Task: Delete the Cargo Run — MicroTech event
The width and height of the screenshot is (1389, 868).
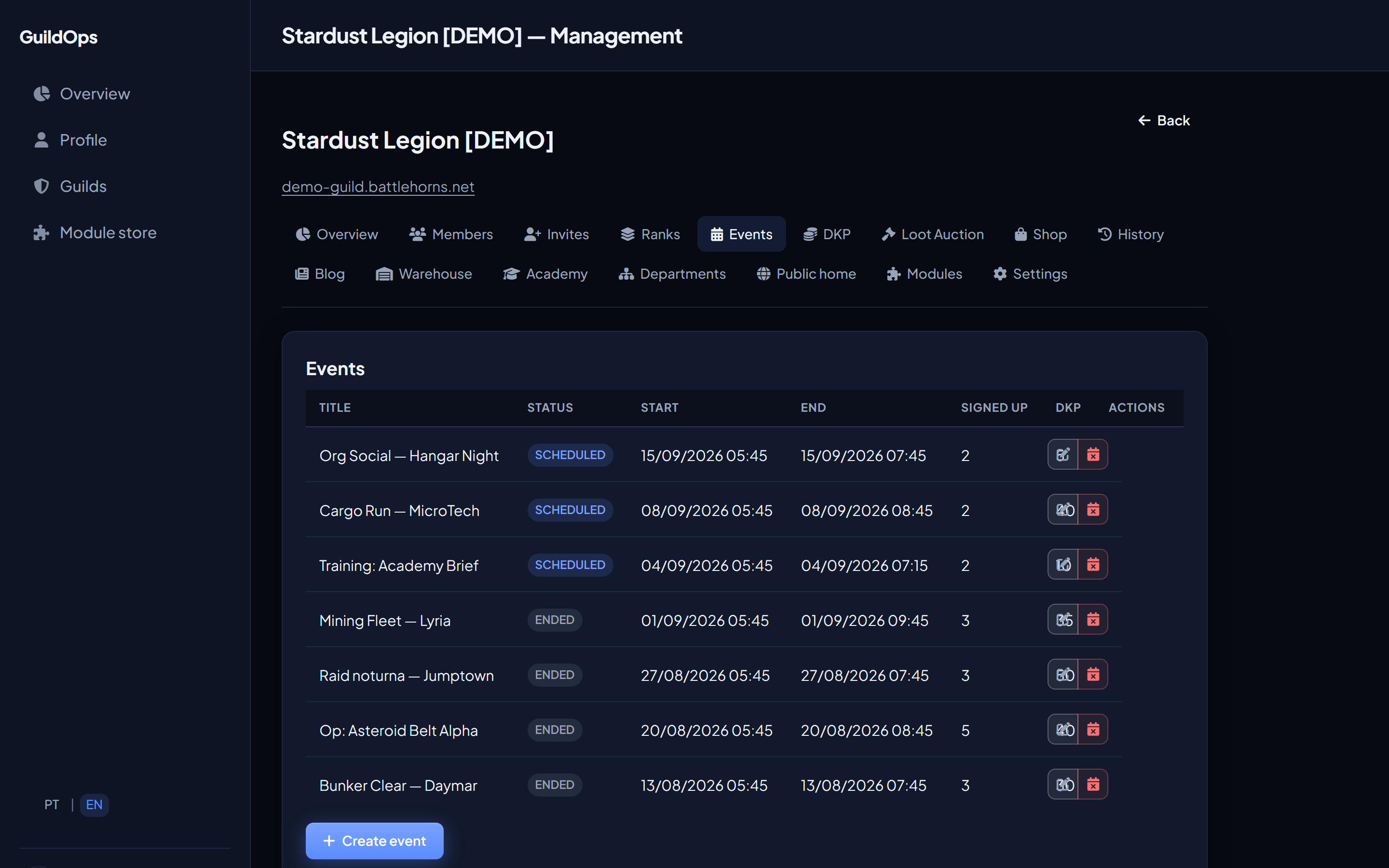Action: 1093,510
